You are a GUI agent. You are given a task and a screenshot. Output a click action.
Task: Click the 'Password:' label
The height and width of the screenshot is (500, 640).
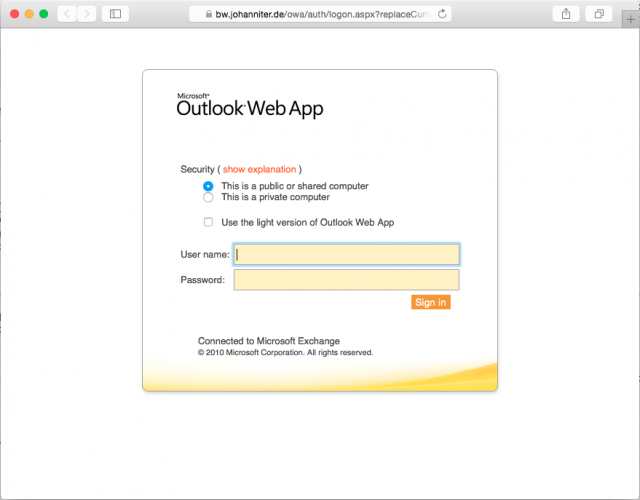point(202,280)
